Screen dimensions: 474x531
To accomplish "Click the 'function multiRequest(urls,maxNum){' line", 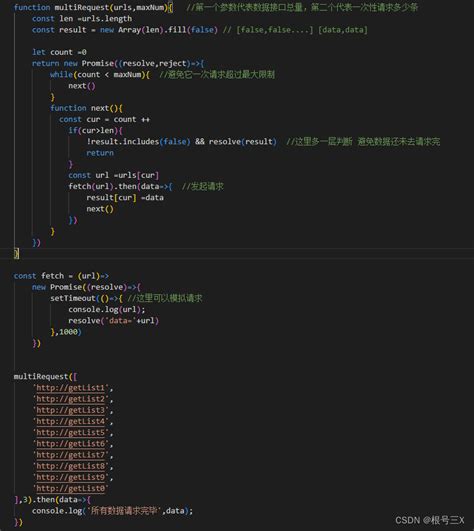I will click(x=93, y=7).
